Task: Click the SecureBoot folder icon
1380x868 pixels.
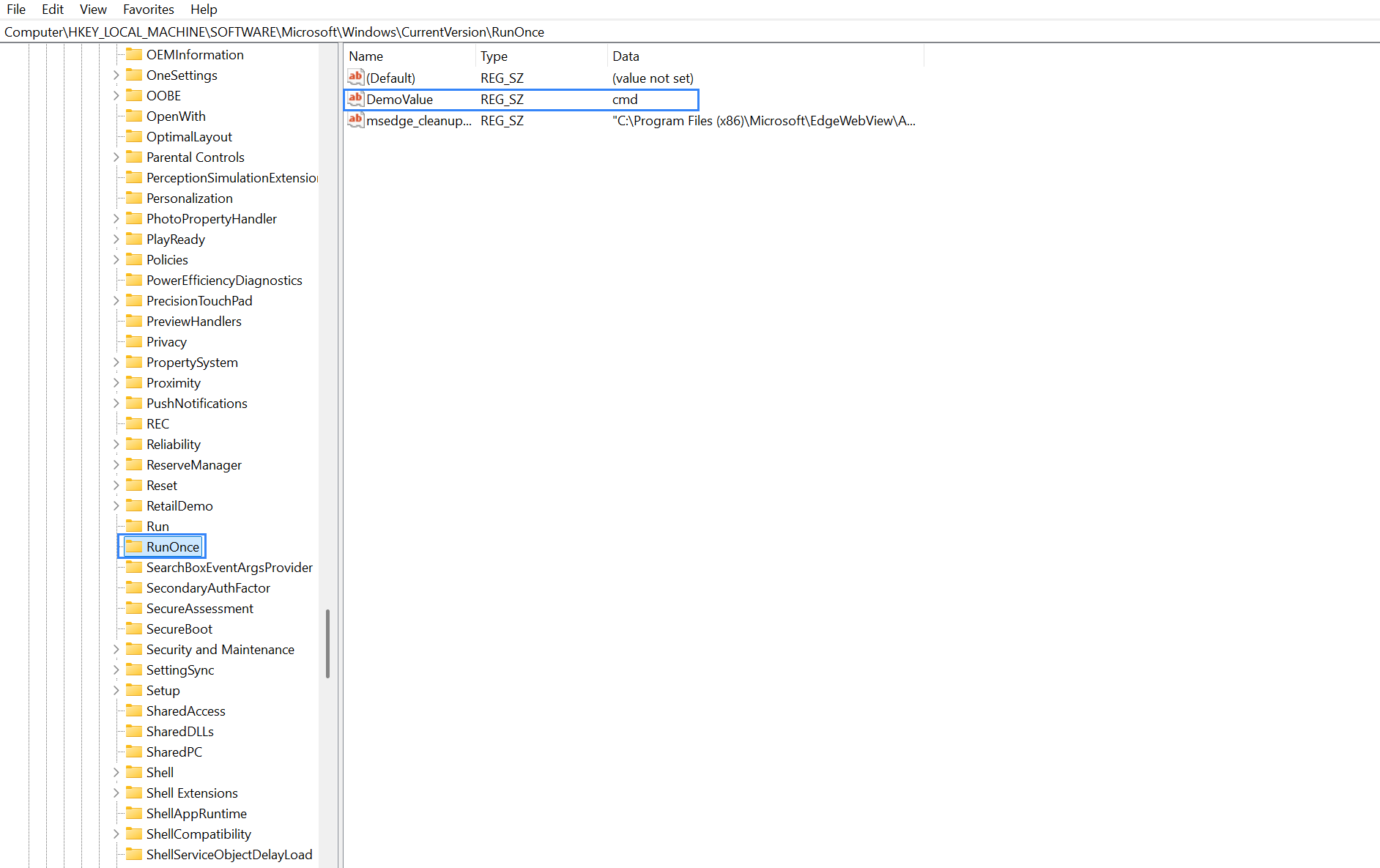Action: coord(134,628)
